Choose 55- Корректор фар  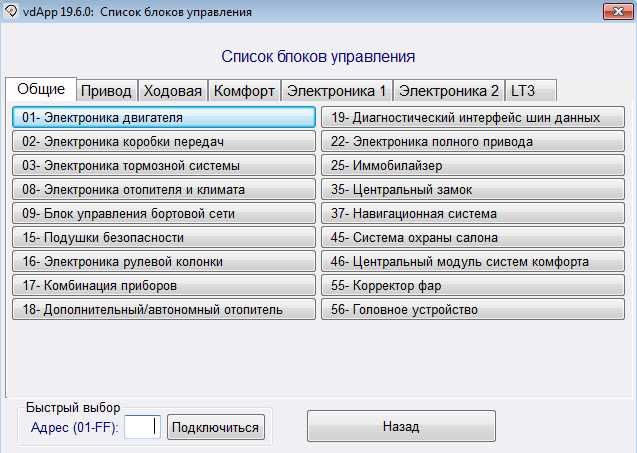pos(473,285)
